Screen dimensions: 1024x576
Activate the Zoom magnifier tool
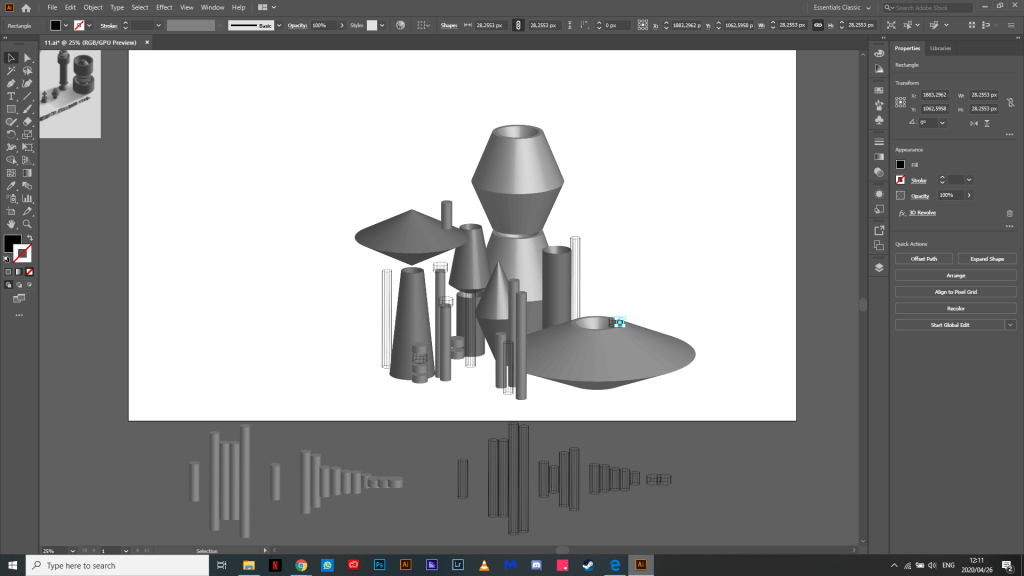click(x=27, y=224)
